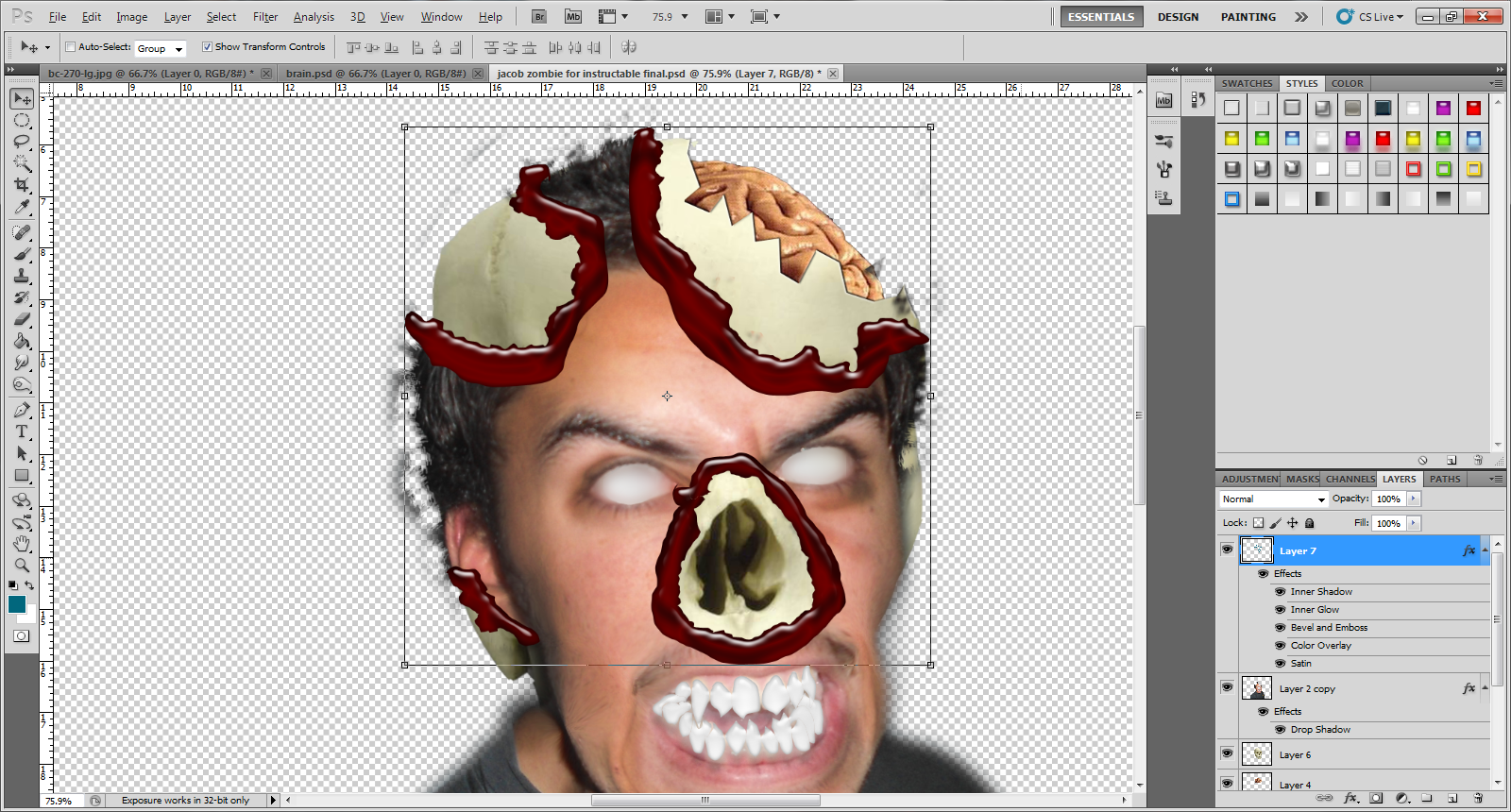
Task: Select the Zoom tool
Action: 22,566
